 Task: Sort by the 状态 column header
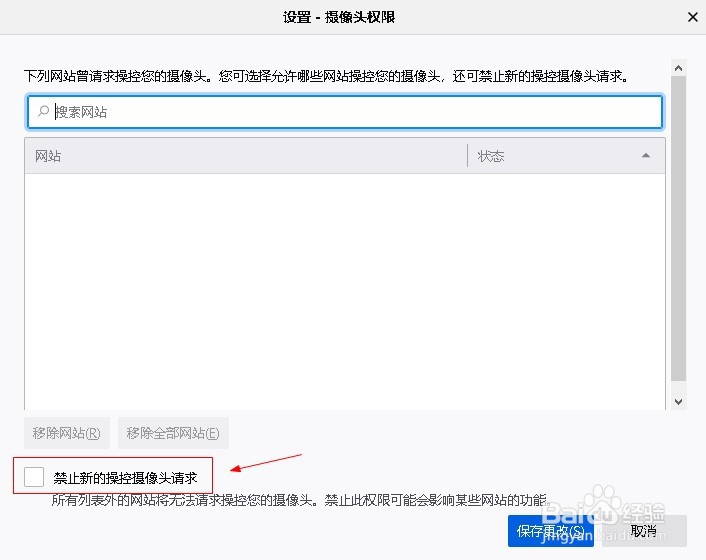click(566, 156)
